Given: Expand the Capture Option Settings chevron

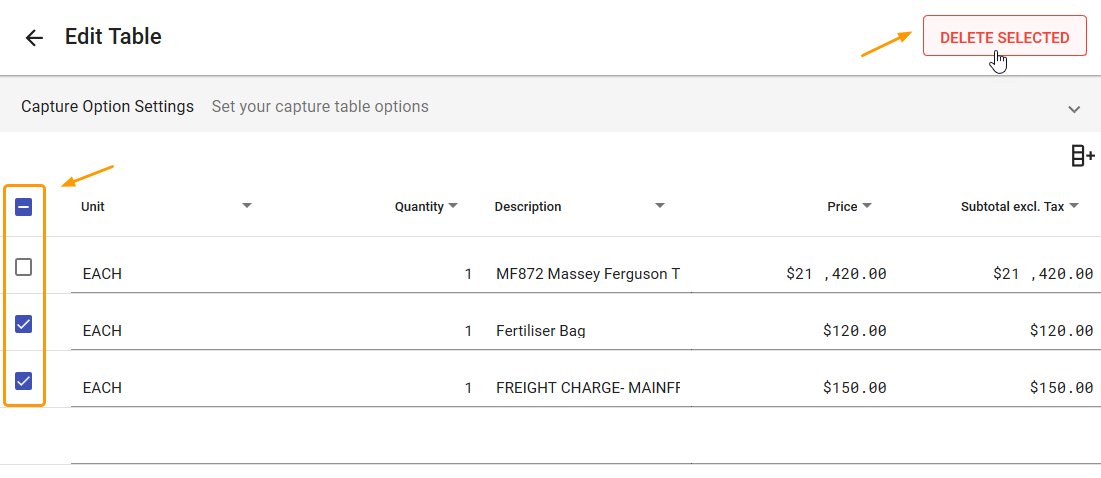Looking at the screenshot, I should [1074, 108].
